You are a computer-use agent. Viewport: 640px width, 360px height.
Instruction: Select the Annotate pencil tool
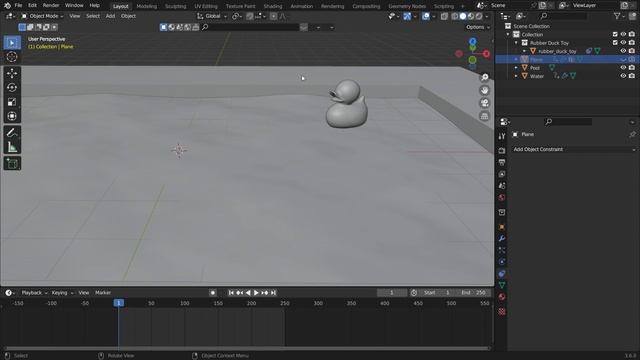click(x=12, y=133)
